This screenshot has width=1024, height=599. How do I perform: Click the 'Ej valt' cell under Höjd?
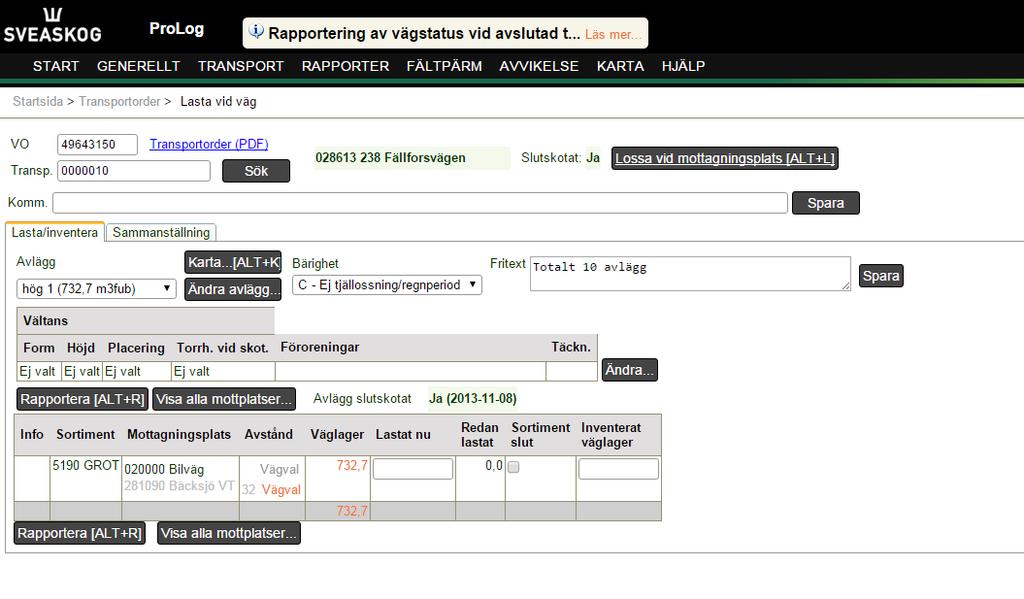click(x=82, y=371)
